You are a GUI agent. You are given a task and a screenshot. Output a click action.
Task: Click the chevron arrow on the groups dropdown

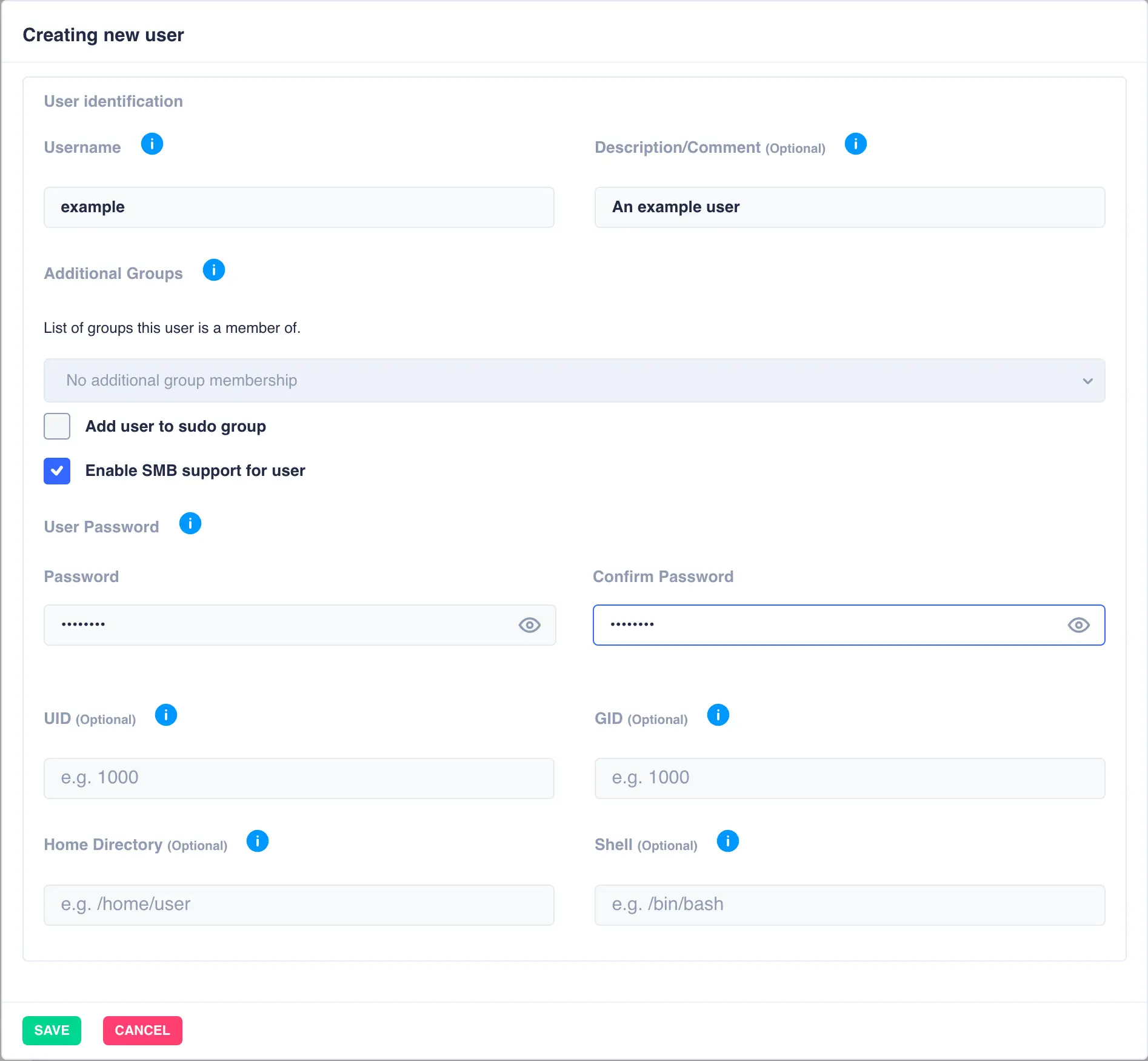(x=1087, y=381)
